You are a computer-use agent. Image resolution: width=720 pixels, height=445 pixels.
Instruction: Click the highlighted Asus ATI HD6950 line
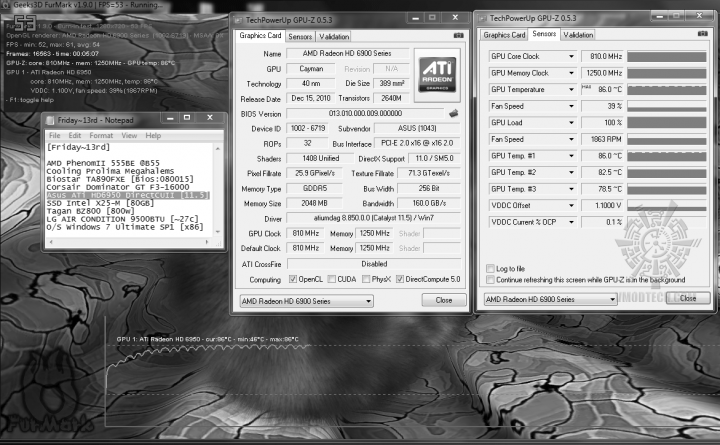click(x=128, y=195)
